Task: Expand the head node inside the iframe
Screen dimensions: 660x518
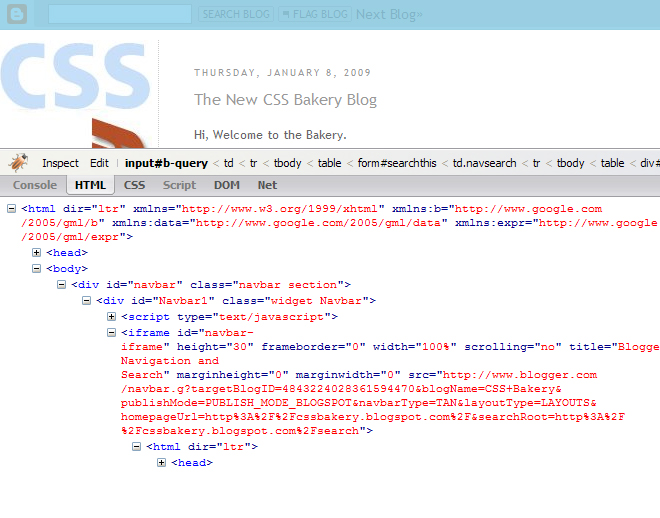Action: point(162,462)
